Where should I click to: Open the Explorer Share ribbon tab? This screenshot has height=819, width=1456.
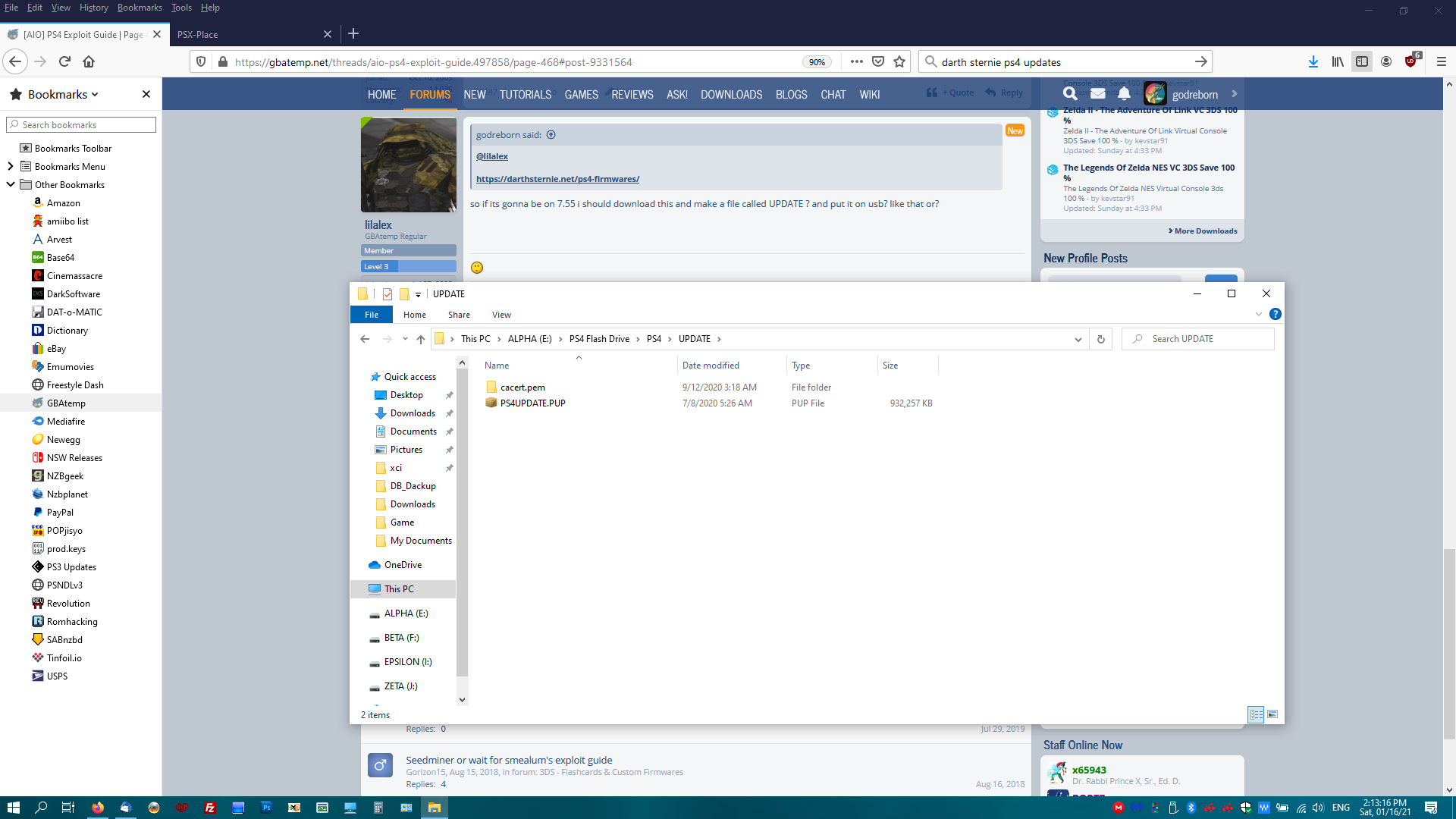pyautogui.click(x=459, y=315)
